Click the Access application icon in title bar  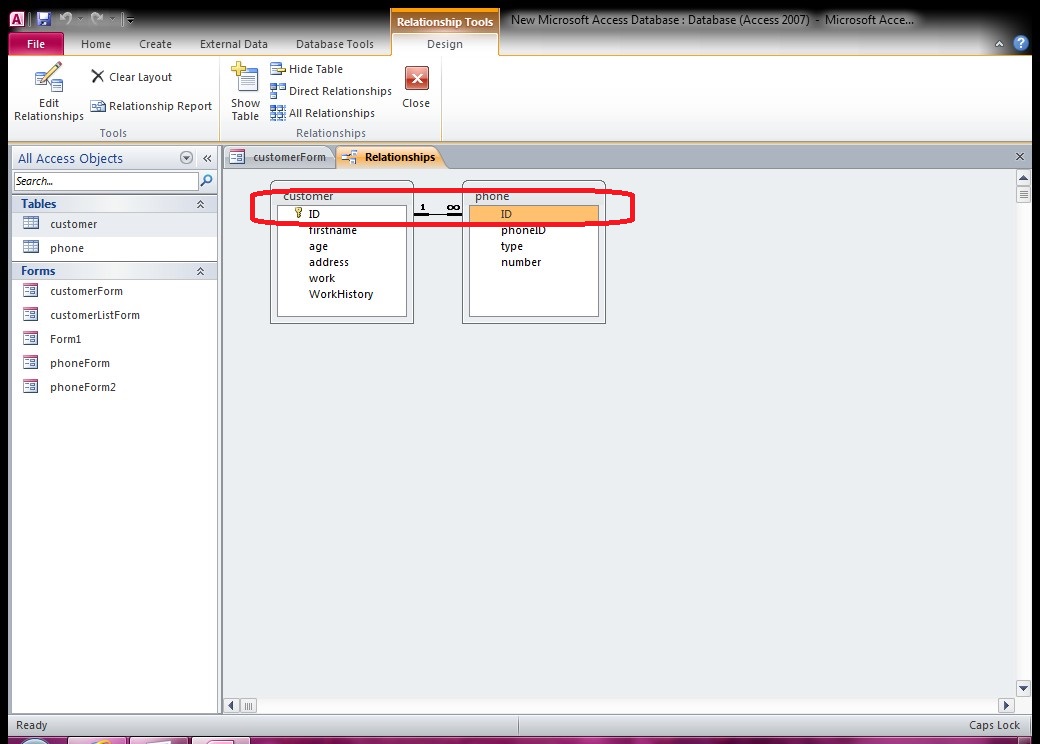point(17,19)
